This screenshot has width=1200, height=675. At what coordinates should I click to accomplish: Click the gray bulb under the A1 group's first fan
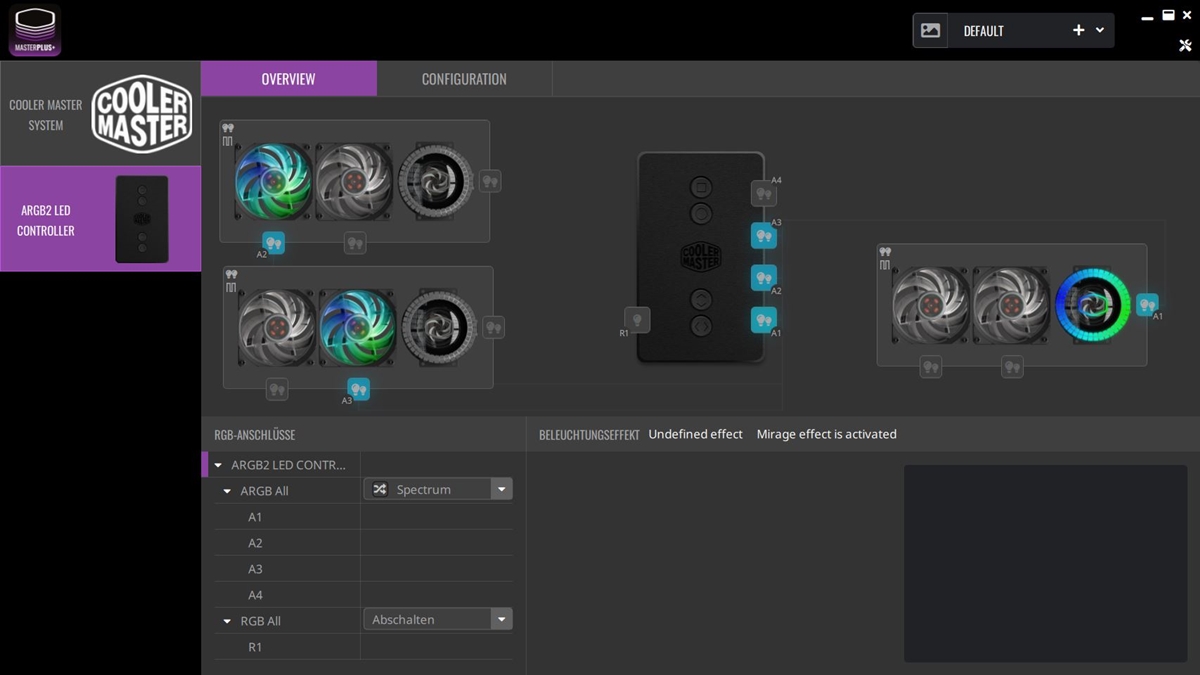[x=931, y=367]
